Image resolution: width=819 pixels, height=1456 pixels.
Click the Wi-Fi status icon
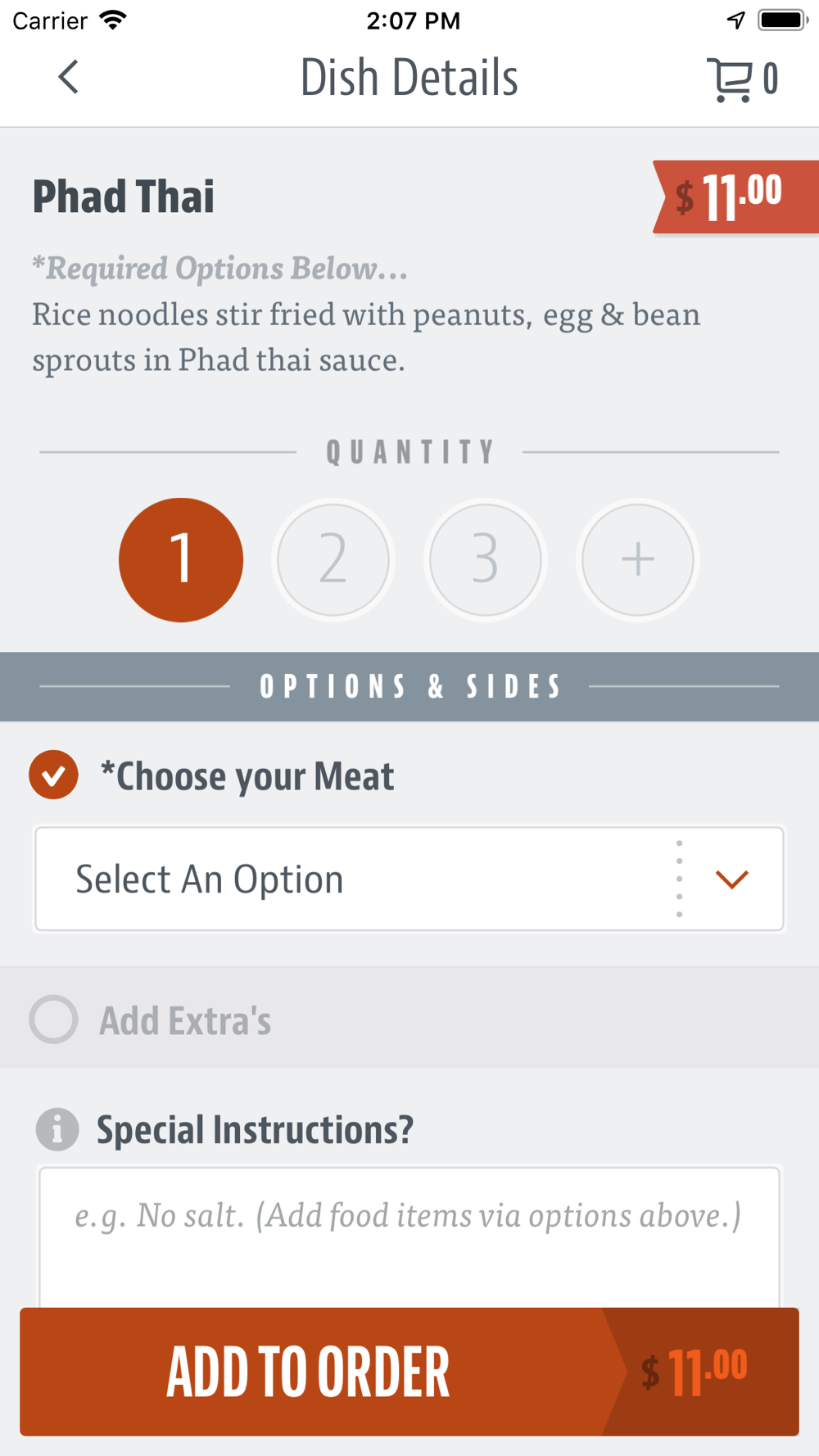pos(112,20)
